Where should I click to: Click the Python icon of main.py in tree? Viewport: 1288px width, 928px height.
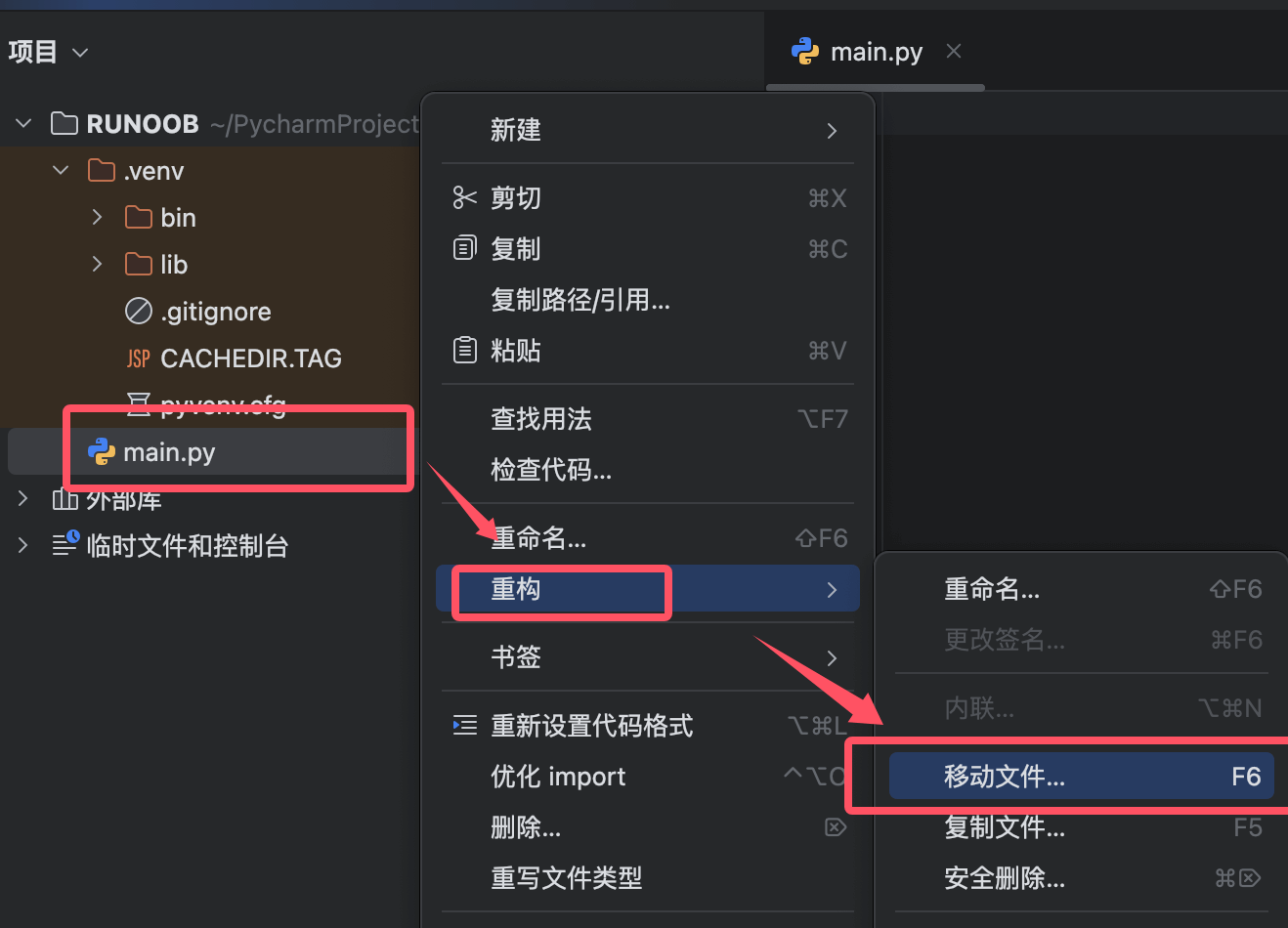[x=102, y=451]
